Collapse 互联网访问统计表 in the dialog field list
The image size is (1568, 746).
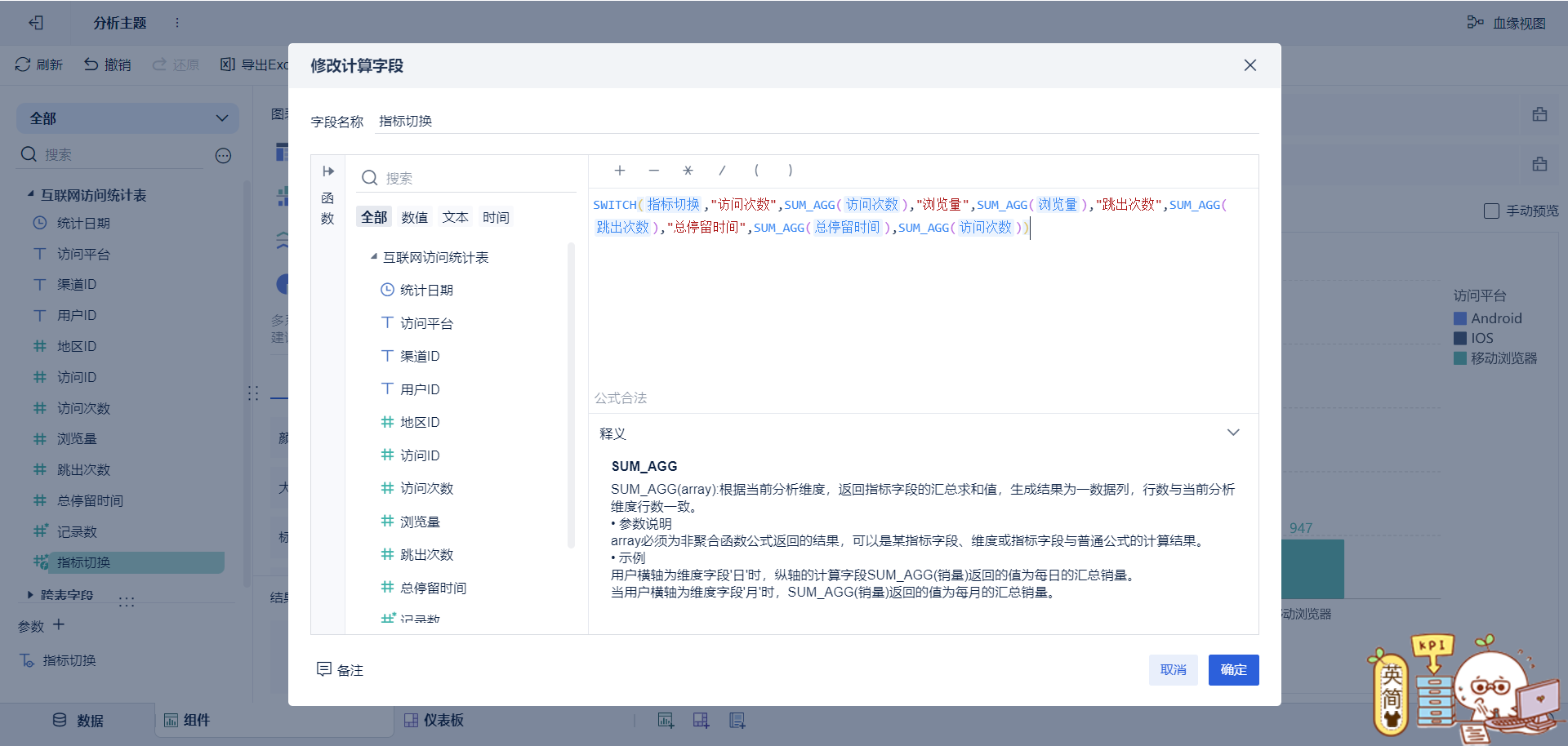(374, 257)
